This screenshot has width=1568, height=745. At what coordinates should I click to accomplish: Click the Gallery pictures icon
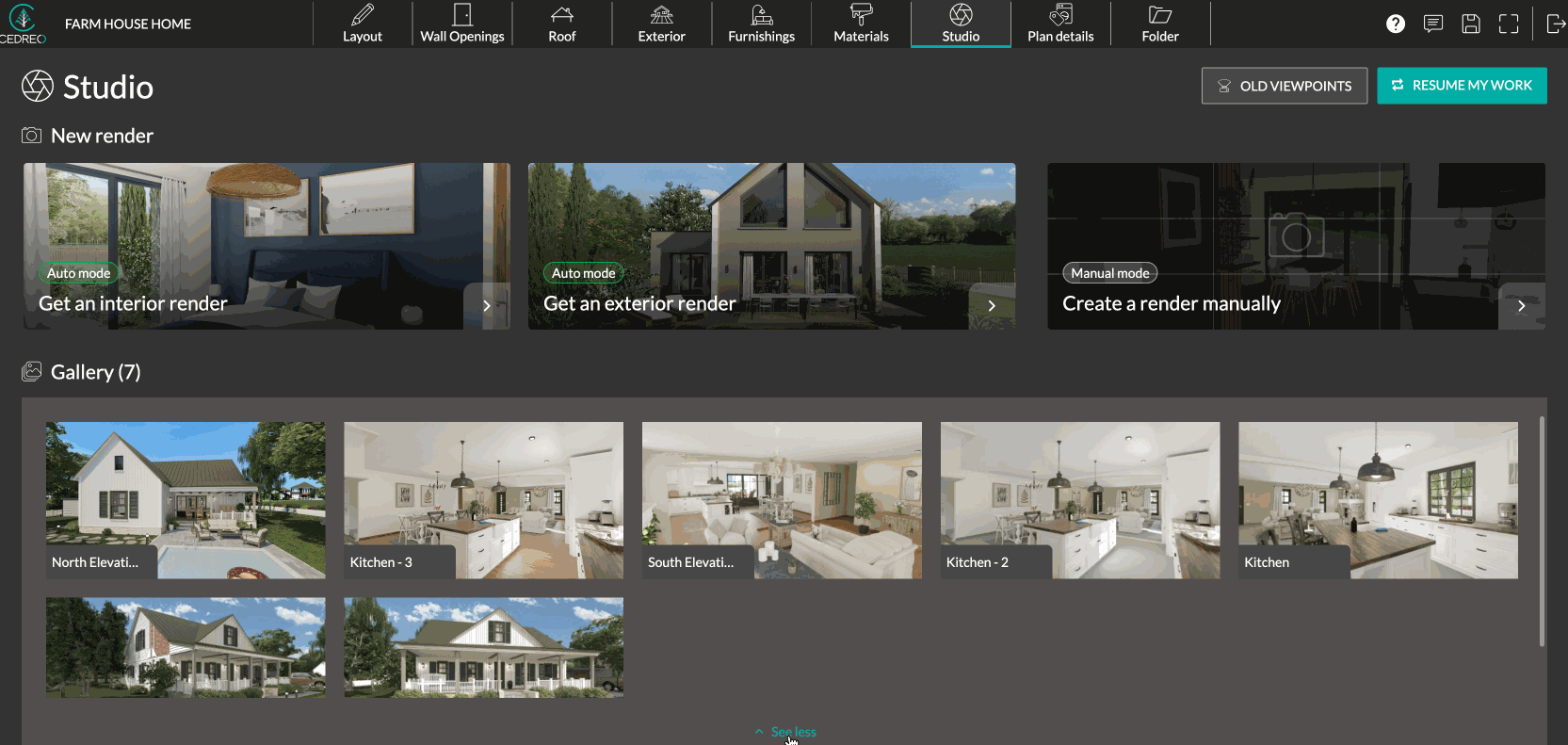(31, 372)
